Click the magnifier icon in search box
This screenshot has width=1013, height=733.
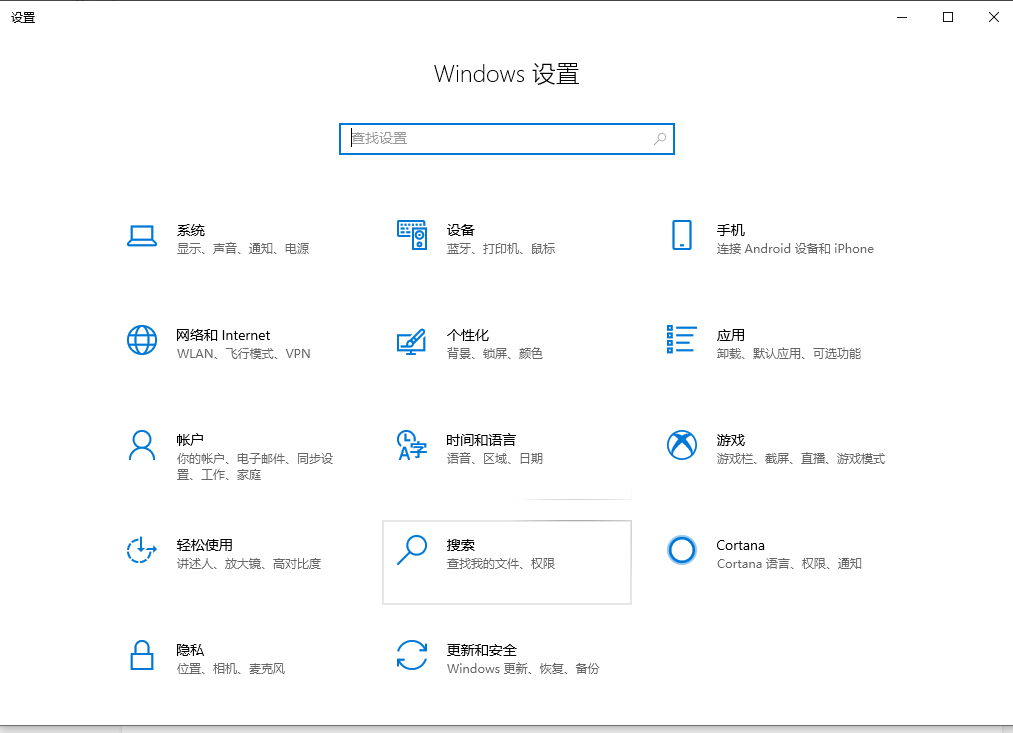point(660,139)
